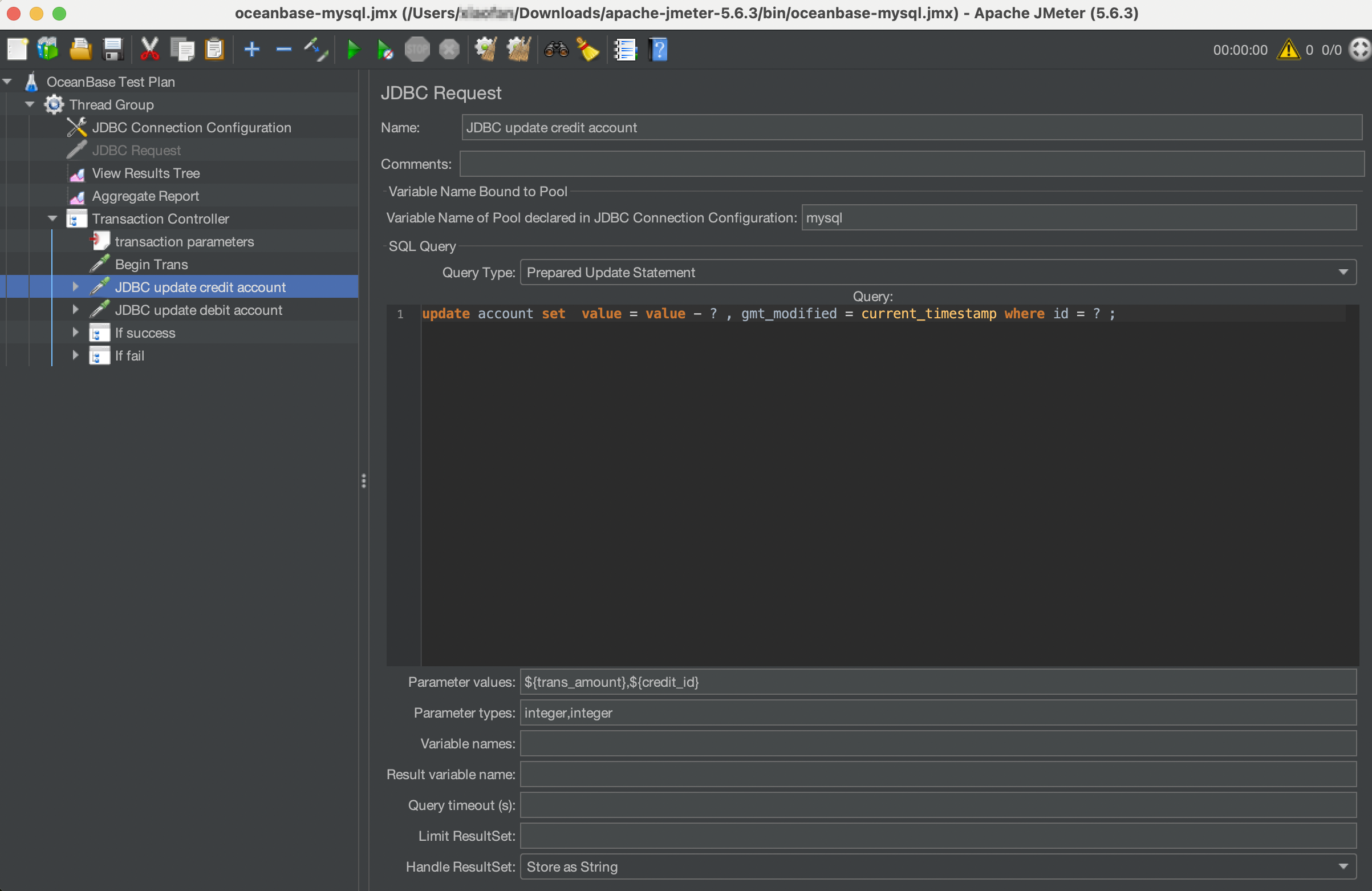Click the green Start test run icon

click(x=354, y=50)
